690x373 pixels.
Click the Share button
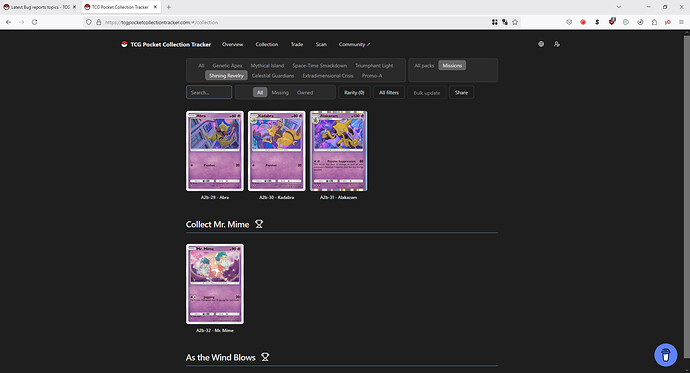tap(461, 92)
